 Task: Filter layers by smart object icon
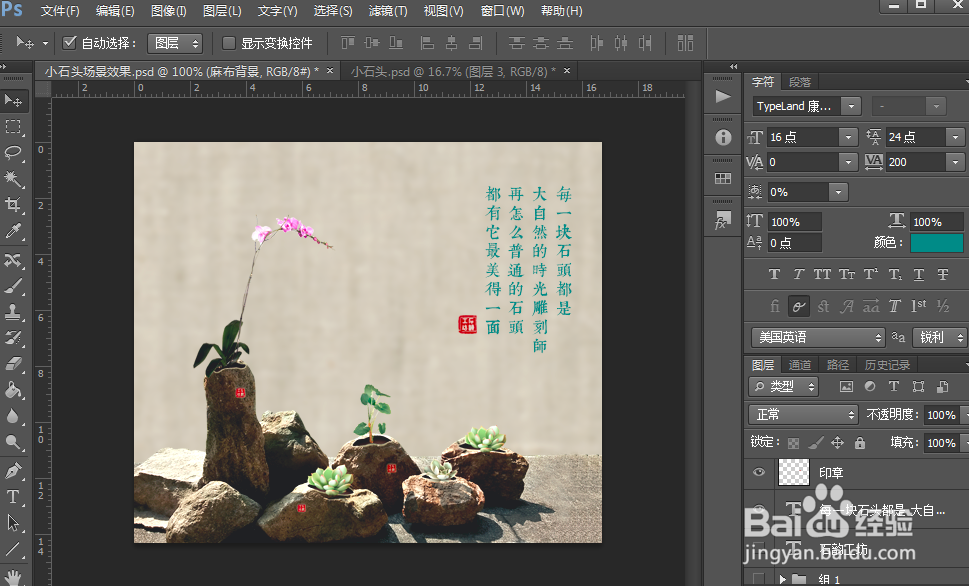click(x=942, y=387)
